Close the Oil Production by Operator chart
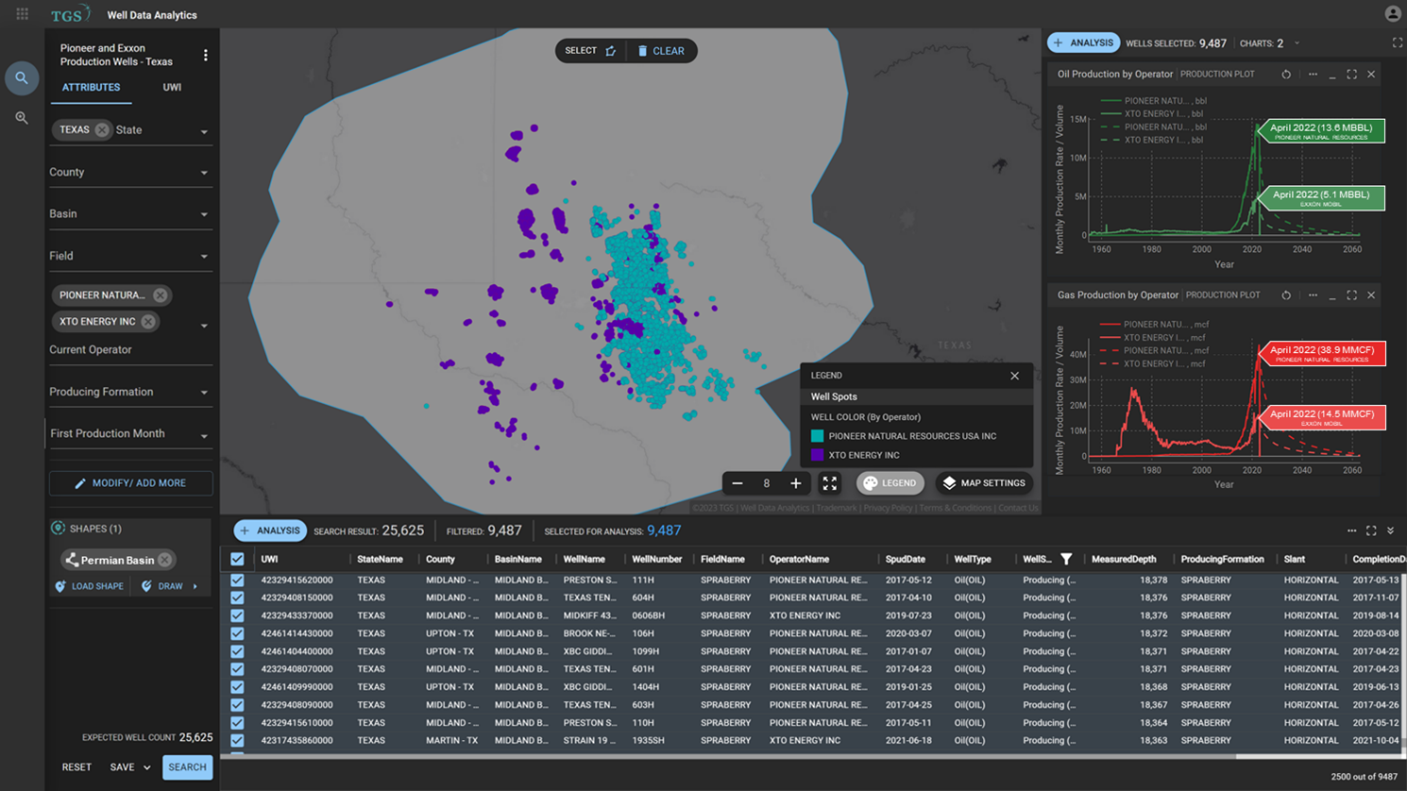 (x=1371, y=74)
